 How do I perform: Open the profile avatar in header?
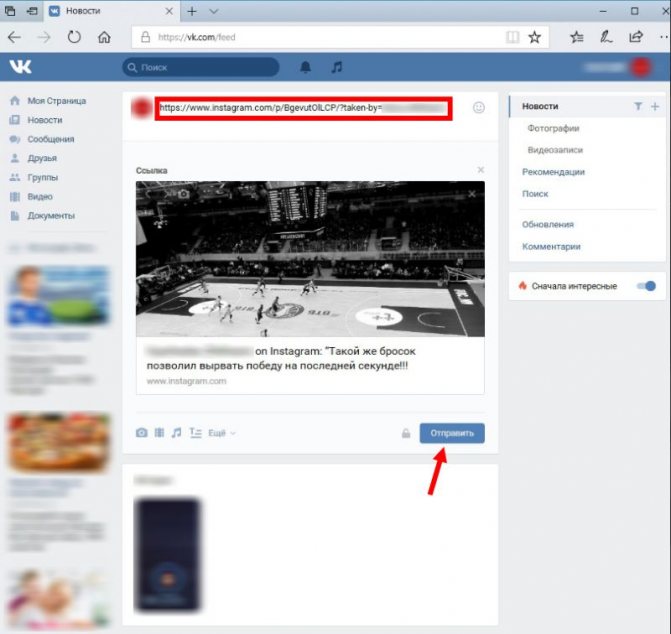click(640, 67)
